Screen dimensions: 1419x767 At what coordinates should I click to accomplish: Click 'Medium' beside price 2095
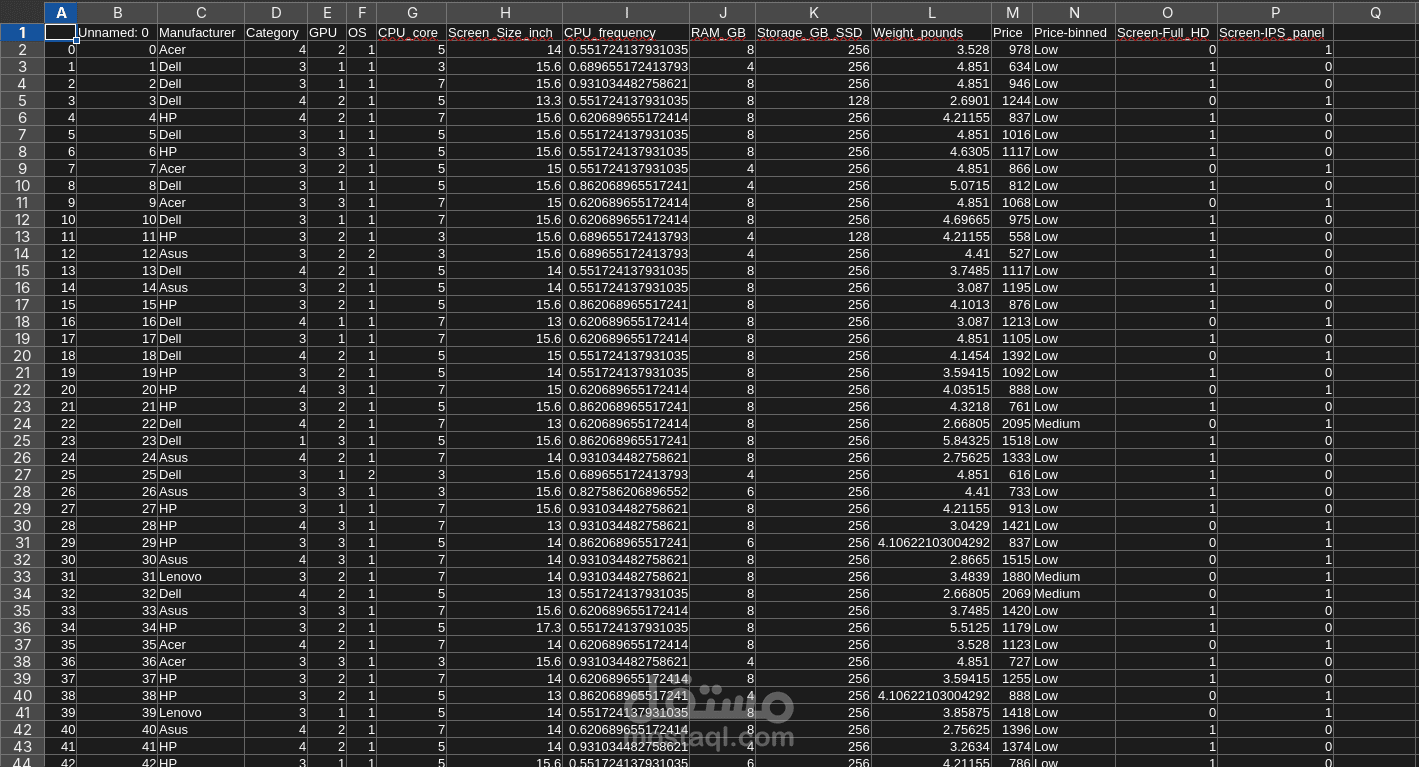[x=1074, y=423]
